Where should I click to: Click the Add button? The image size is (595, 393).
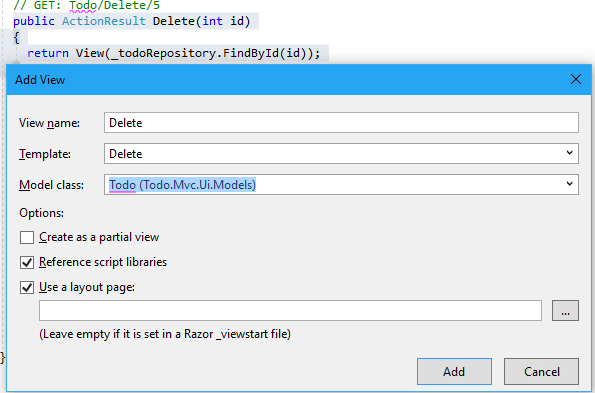(454, 371)
